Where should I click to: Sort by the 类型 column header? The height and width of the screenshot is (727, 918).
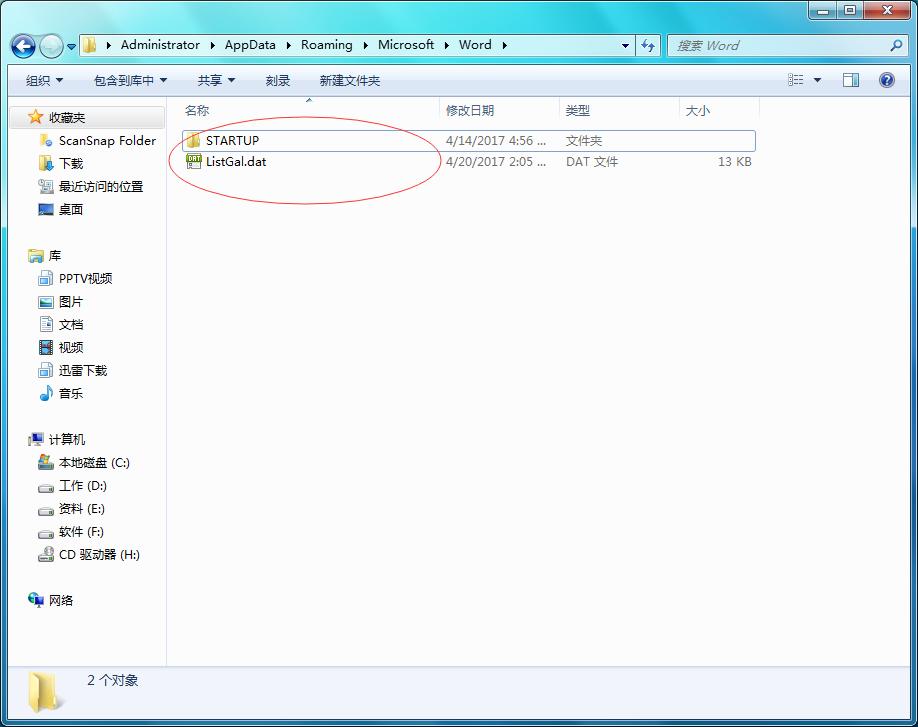click(x=577, y=111)
